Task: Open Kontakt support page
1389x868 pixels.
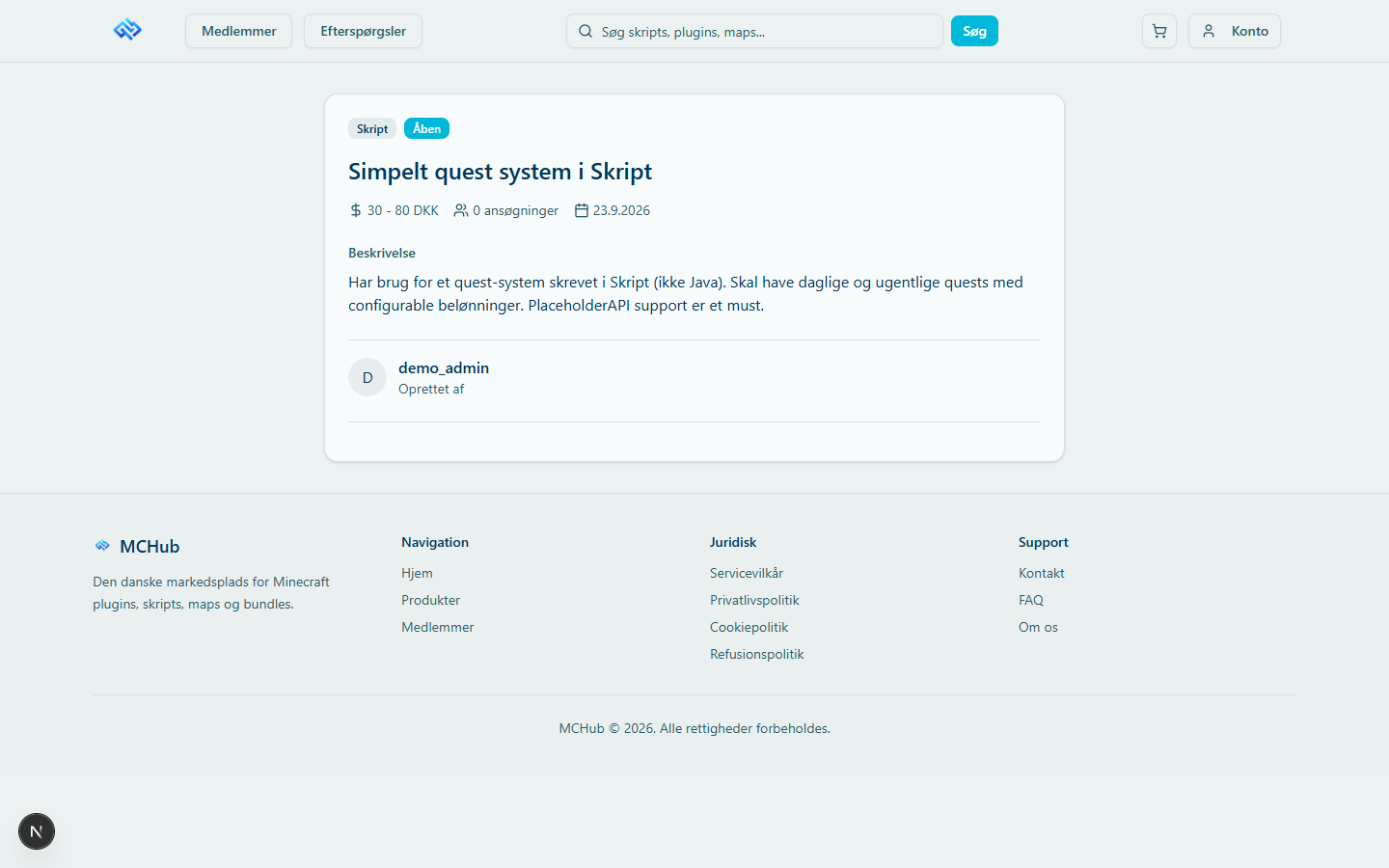Action: click(x=1042, y=573)
